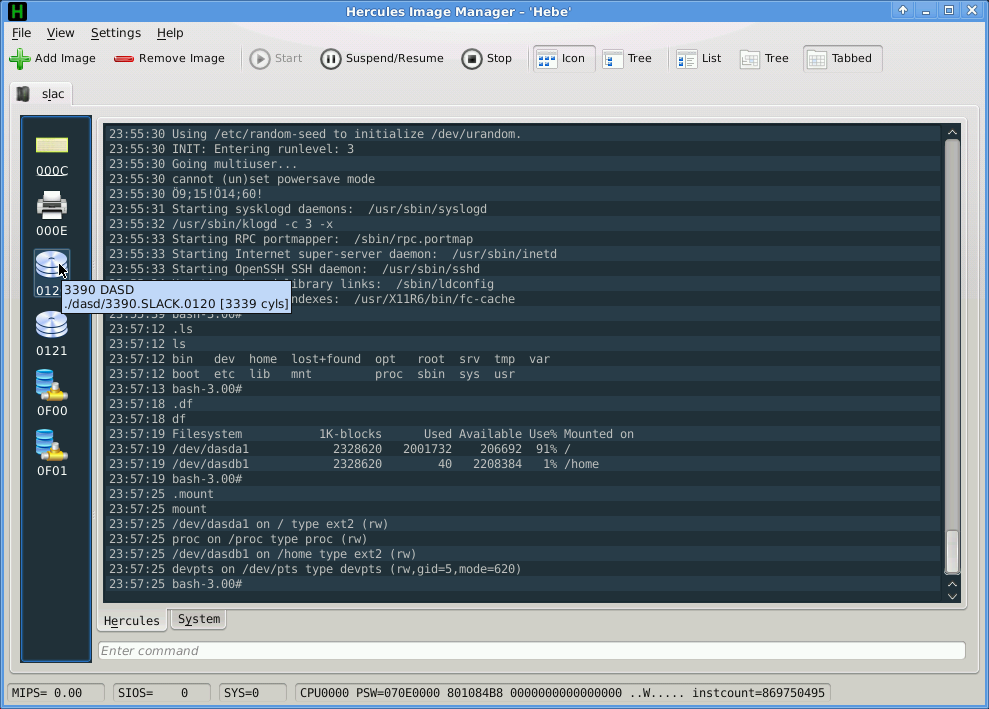Image resolution: width=989 pixels, height=709 pixels.
Task: Select the 0121 DASD disk icon
Action: [52, 333]
